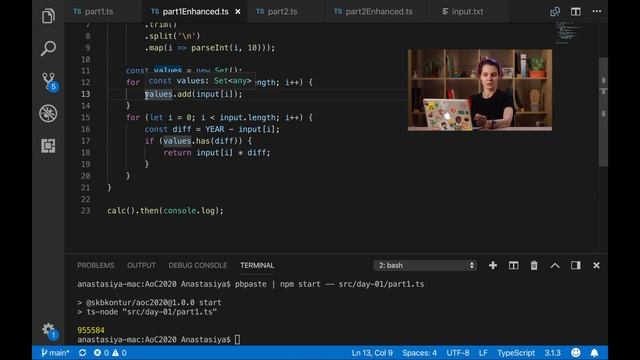Open the Explorer view in activity bar

pyautogui.click(x=48, y=16)
